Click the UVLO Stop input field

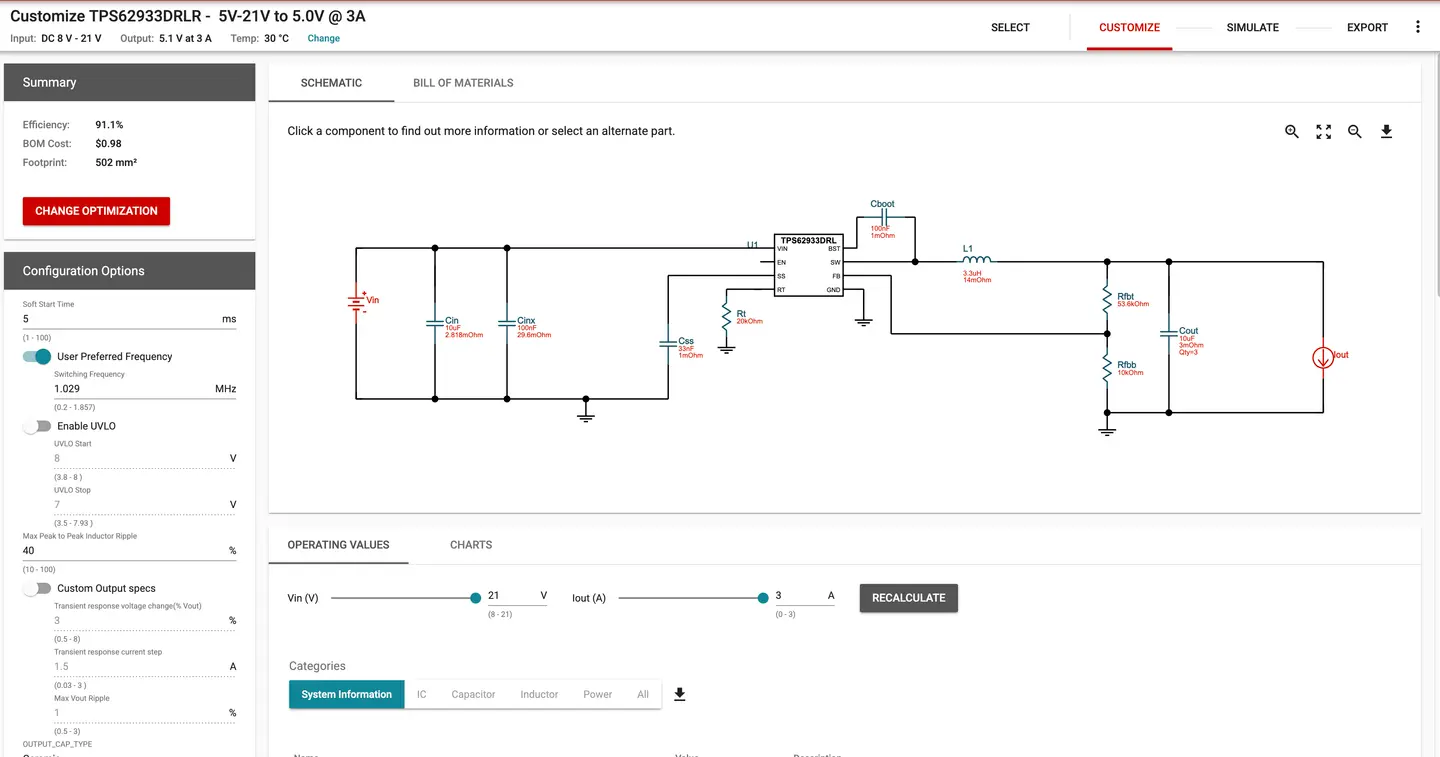145,504
